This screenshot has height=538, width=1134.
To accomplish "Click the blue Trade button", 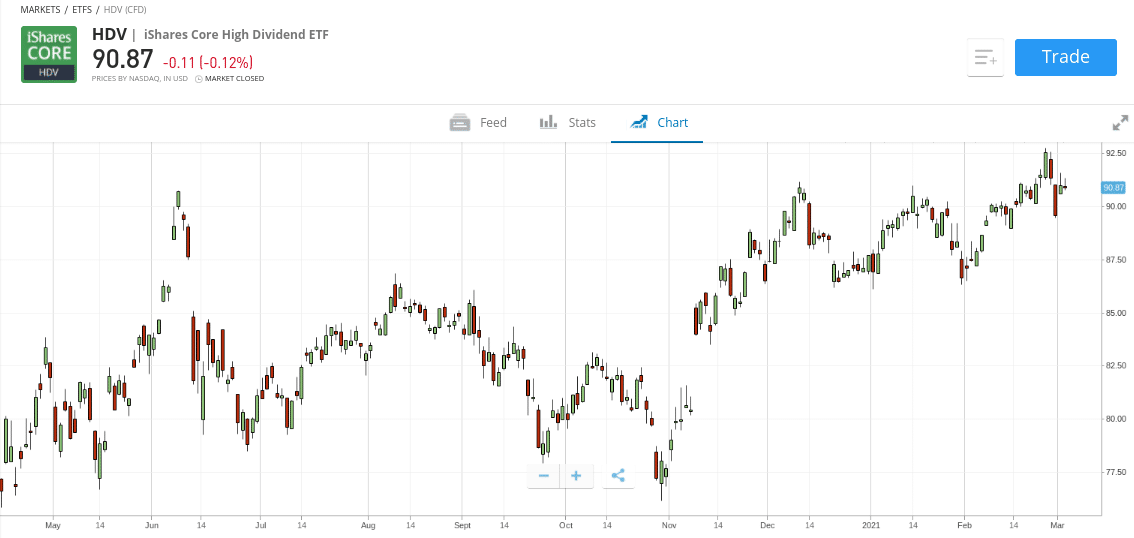I will point(1065,57).
